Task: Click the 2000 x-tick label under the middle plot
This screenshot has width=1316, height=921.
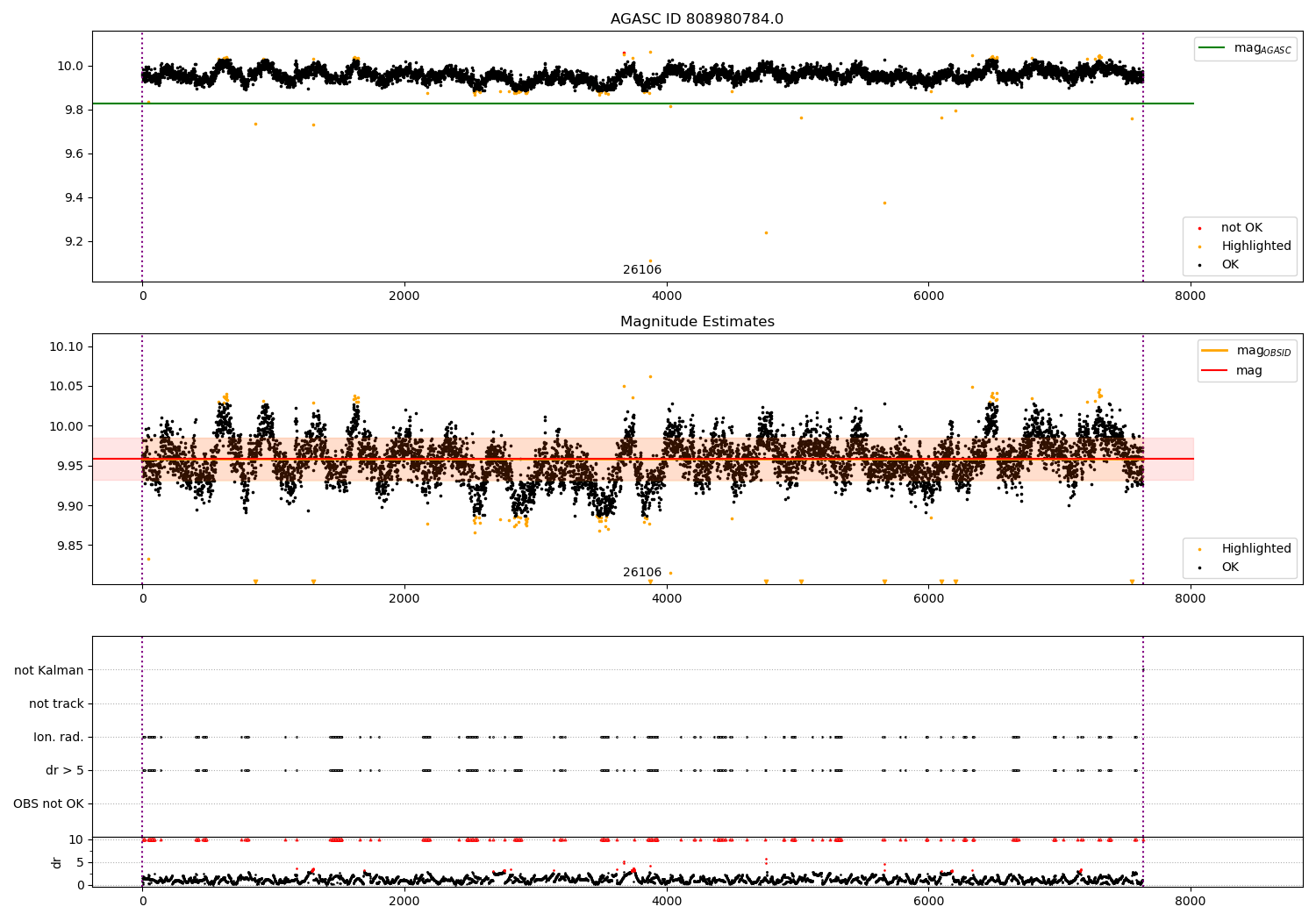Action: pos(404,598)
